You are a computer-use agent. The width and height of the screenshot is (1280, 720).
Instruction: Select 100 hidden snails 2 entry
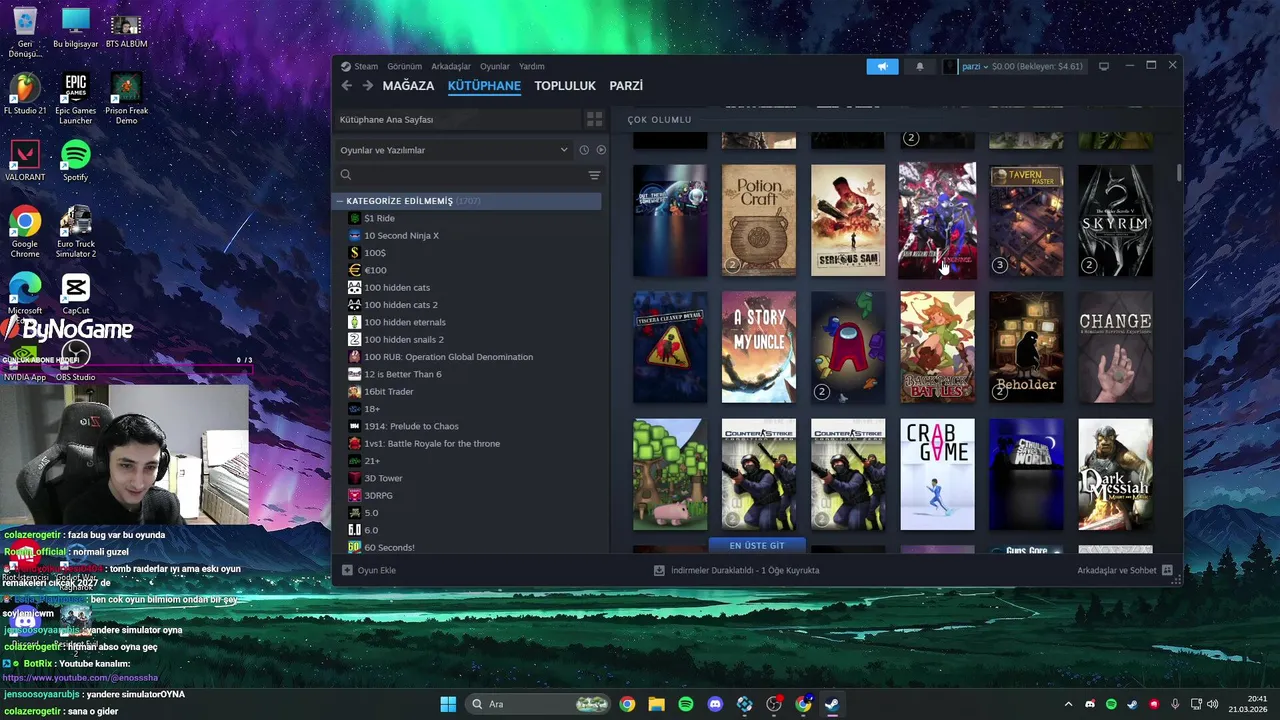(x=403, y=339)
